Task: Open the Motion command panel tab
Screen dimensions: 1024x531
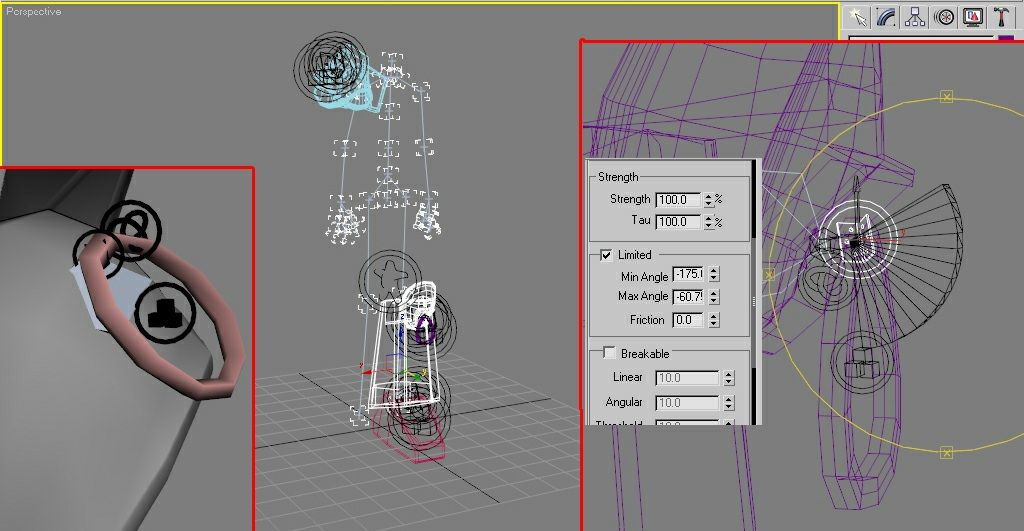Action: (x=944, y=17)
